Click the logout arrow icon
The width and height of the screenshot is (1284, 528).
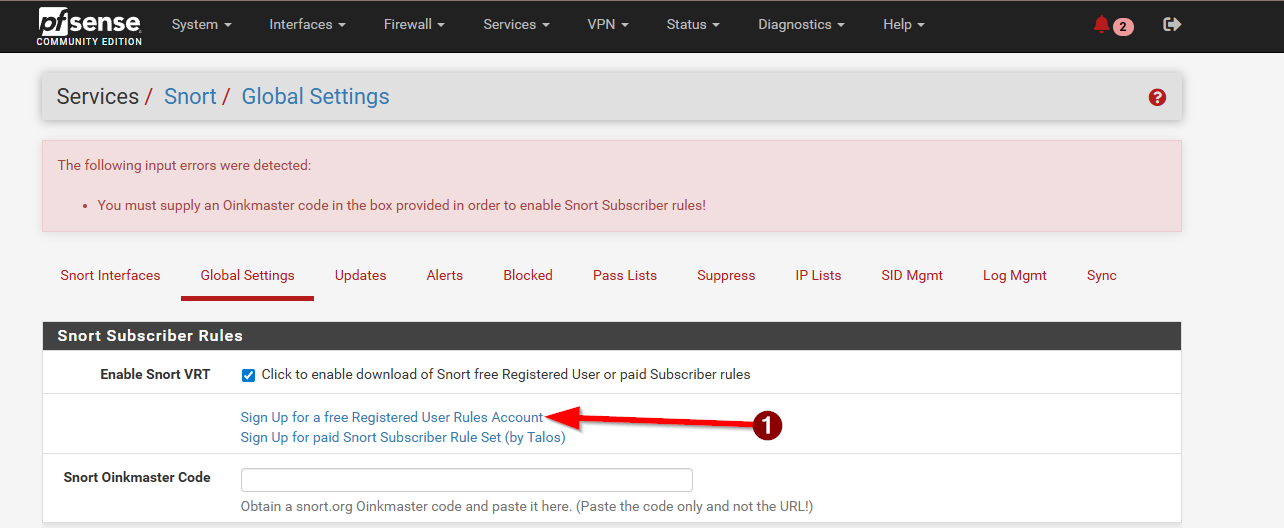(1172, 25)
